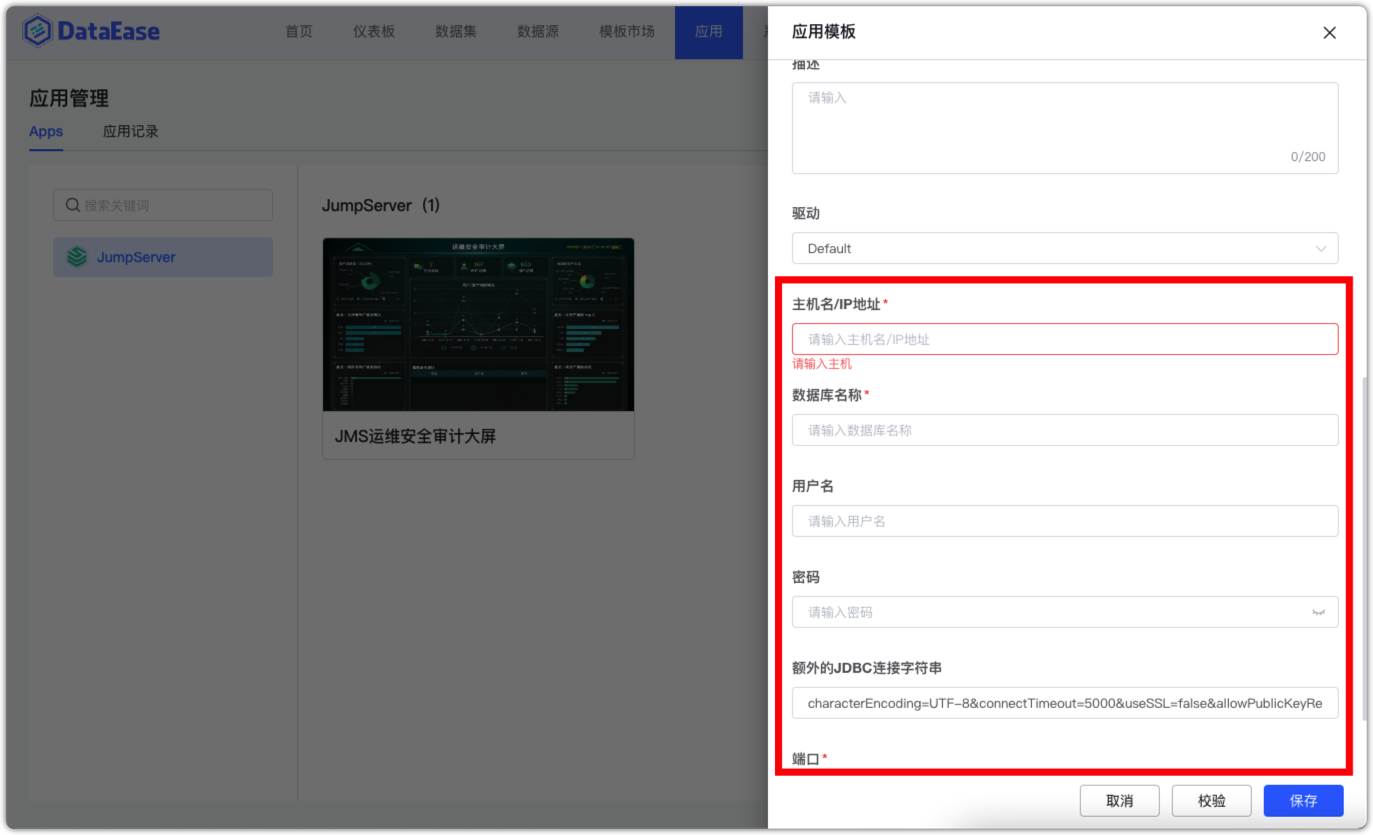1373x835 pixels.
Task: Toggle password visibility eye icon
Action: point(1318,612)
